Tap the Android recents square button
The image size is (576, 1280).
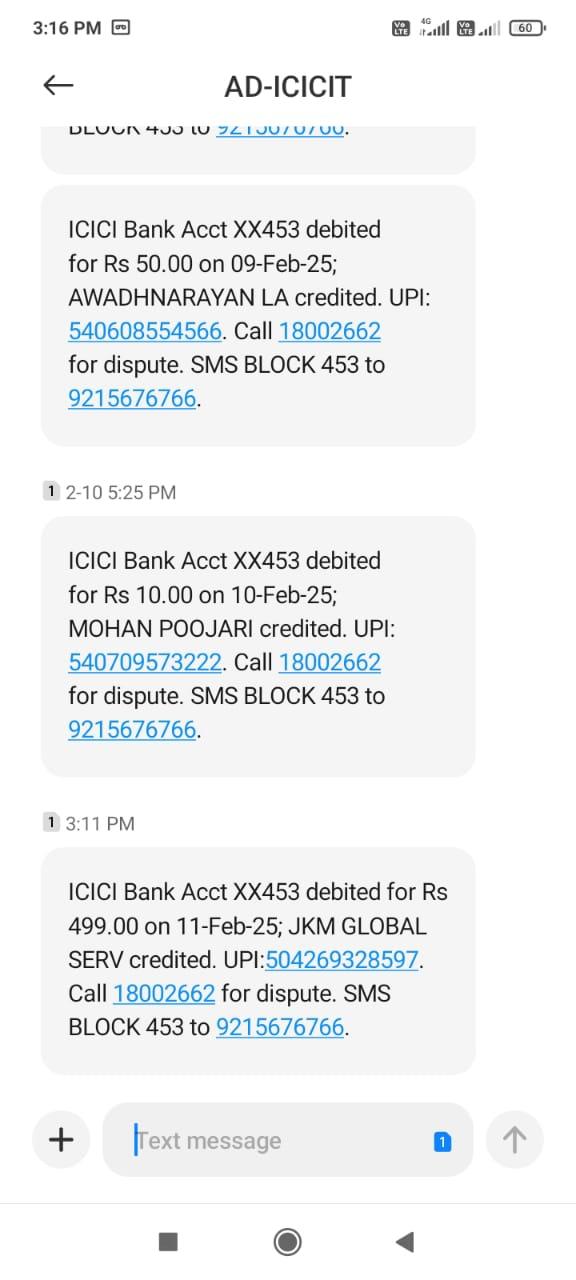click(168, 1242)
